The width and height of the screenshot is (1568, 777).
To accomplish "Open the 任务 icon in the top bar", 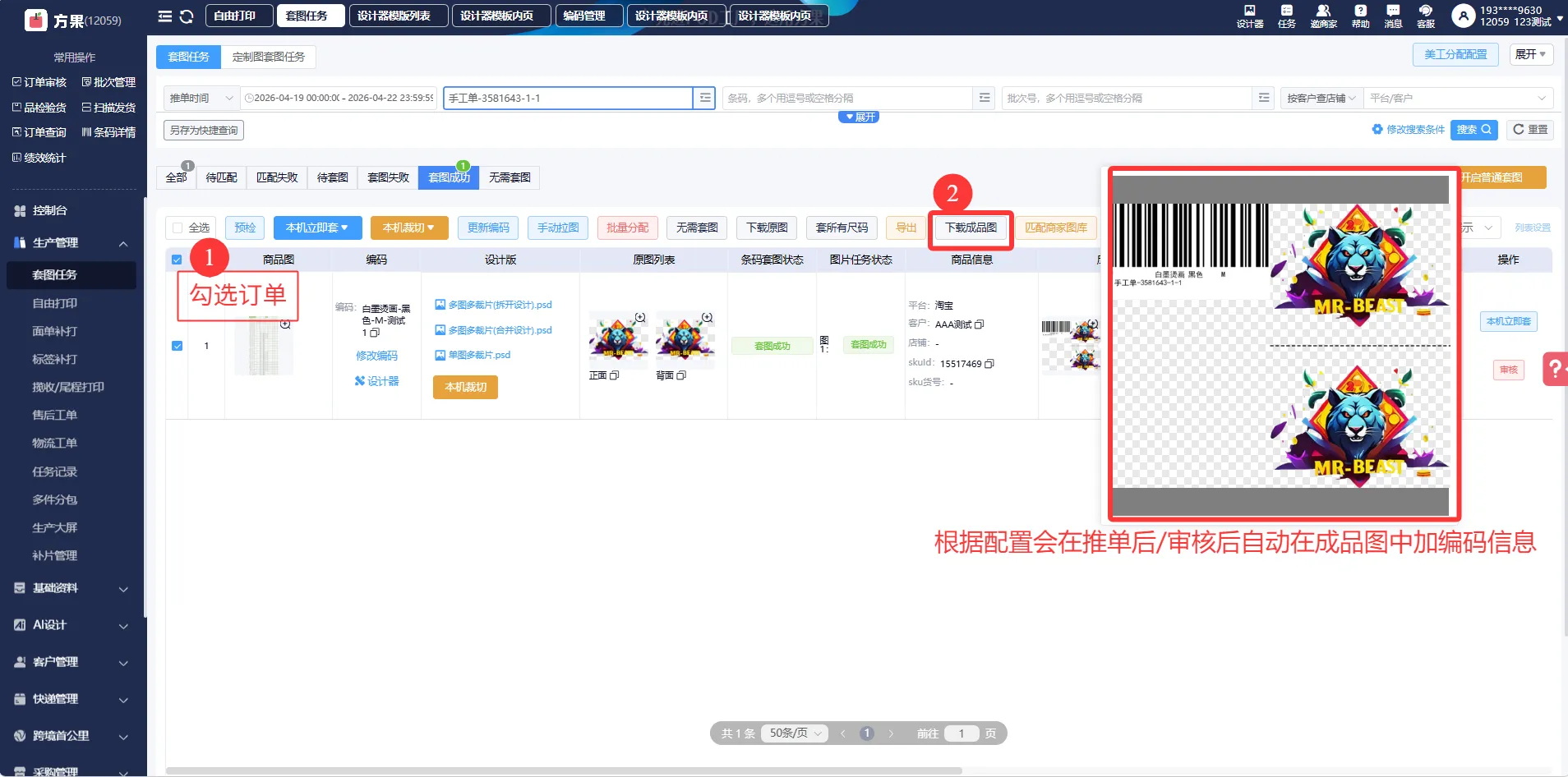I will (1287, 16).
